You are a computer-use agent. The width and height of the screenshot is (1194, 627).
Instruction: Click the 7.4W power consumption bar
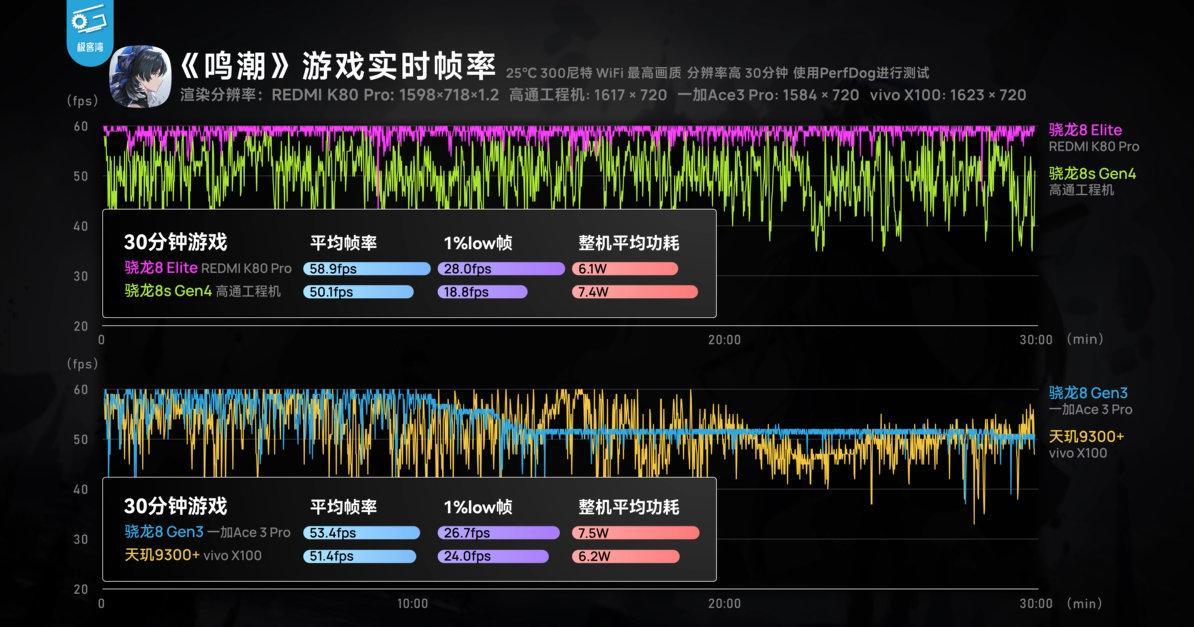point(634,292)
